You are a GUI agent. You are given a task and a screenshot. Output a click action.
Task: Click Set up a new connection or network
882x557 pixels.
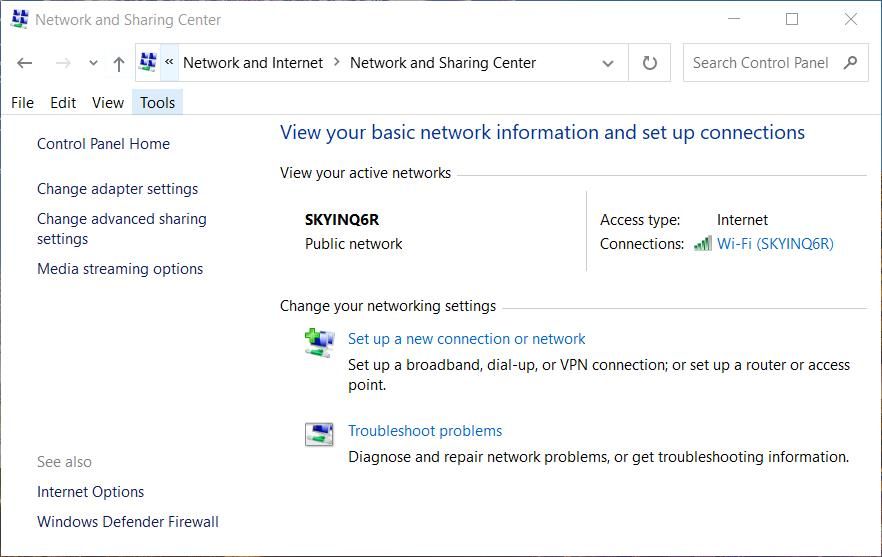pos(466,339)
